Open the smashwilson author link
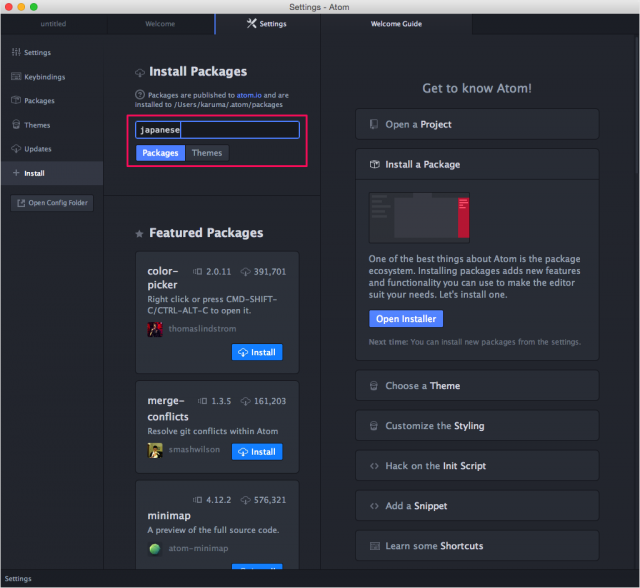 [194, 449]
